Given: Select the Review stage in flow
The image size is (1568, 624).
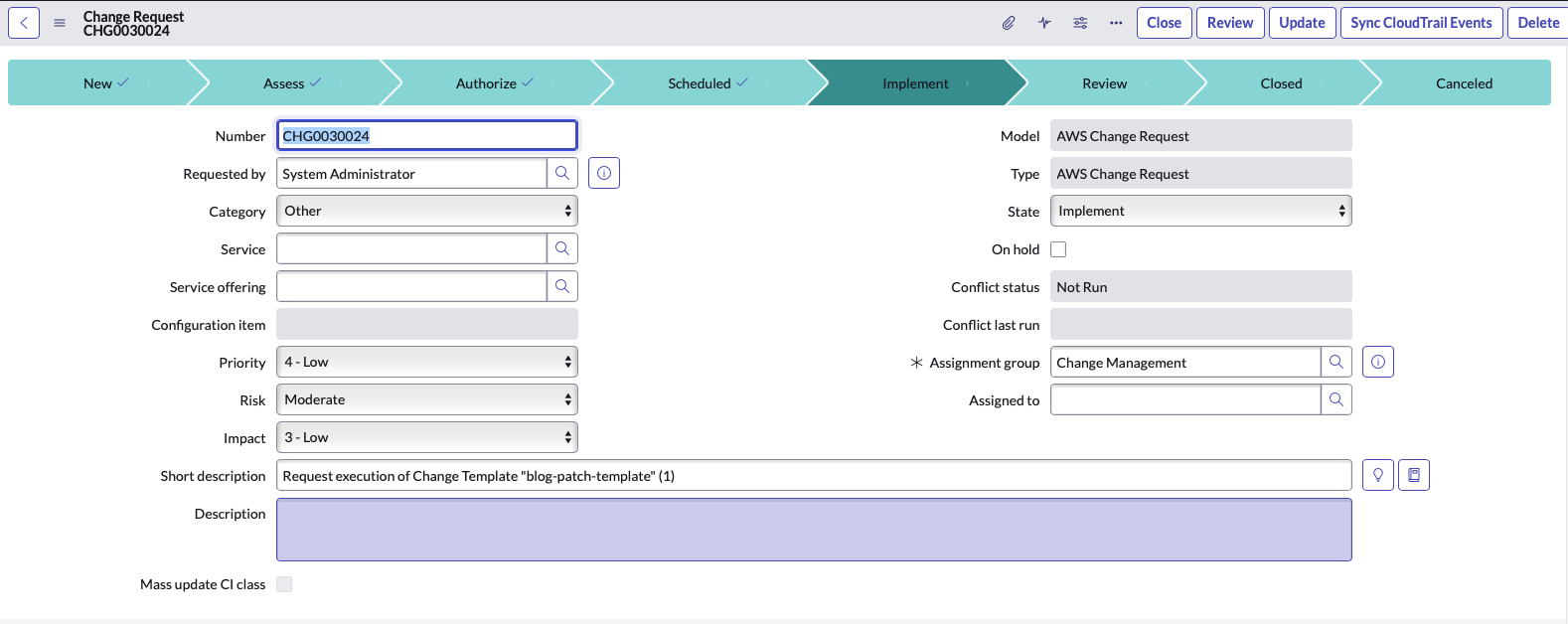Looking at the screenshot, I should point(1105,83).
